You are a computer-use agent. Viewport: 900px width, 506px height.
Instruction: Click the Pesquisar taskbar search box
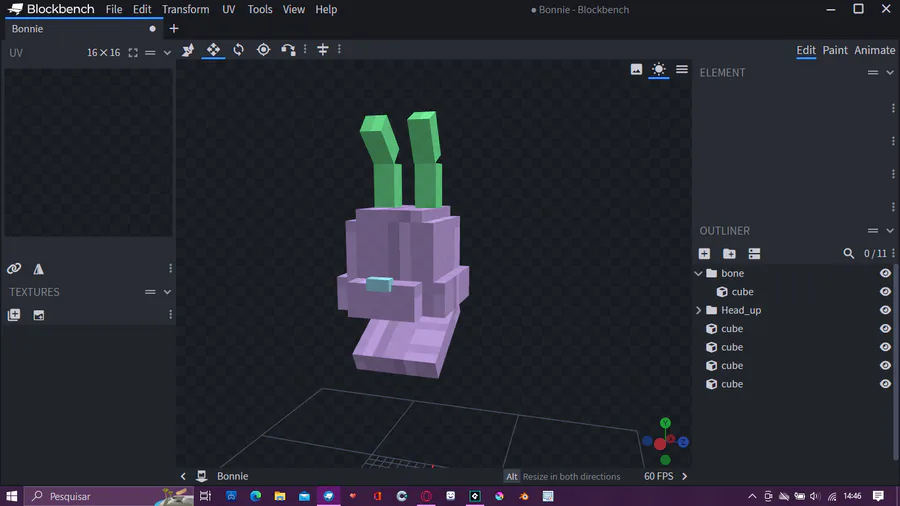click(109, 496)
